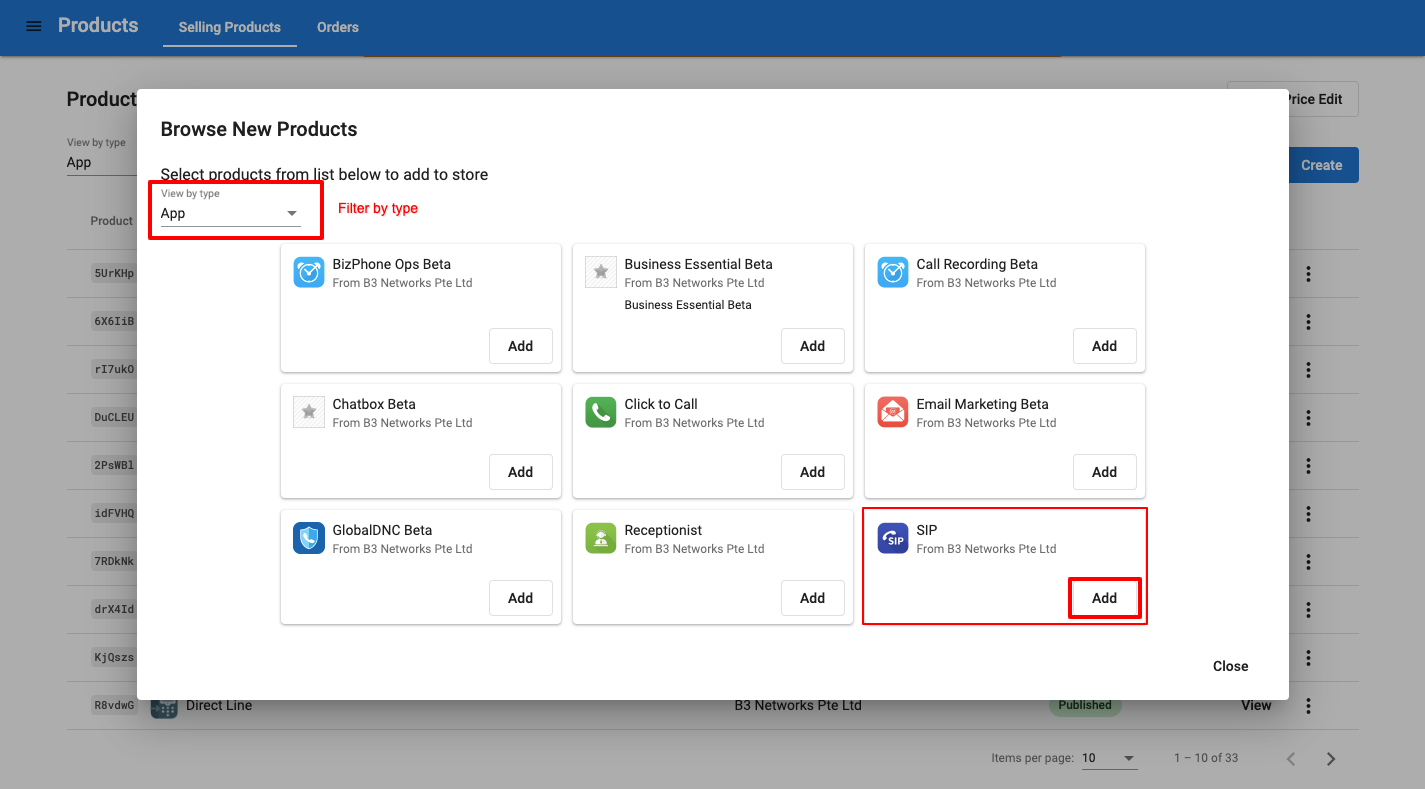Open the three-dot menu for the DuCLEU row
This screenshot has height=789, width=1425.
1308,418
